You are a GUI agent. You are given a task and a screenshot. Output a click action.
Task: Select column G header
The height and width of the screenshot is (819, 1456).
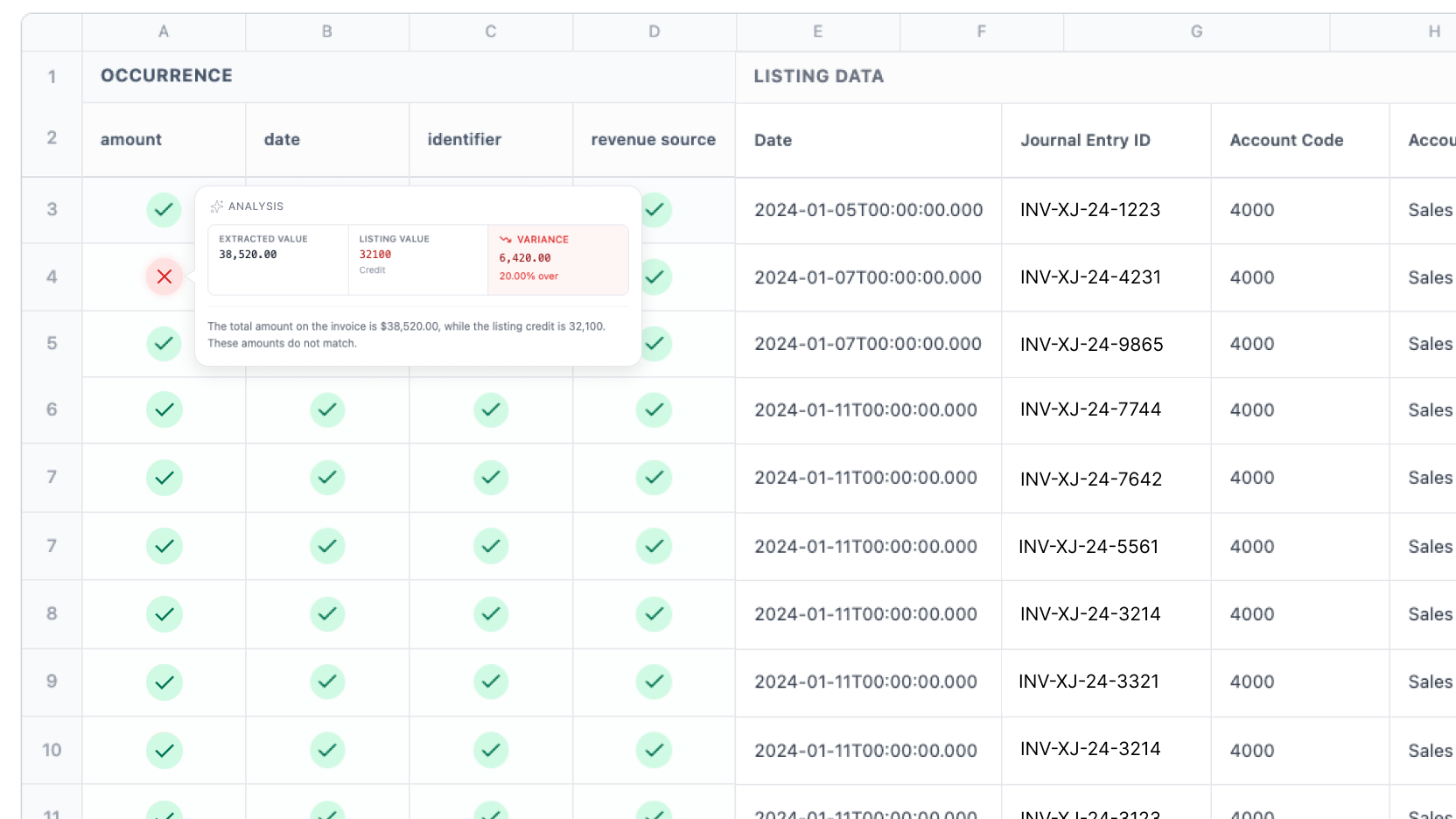coord(1196,31)
